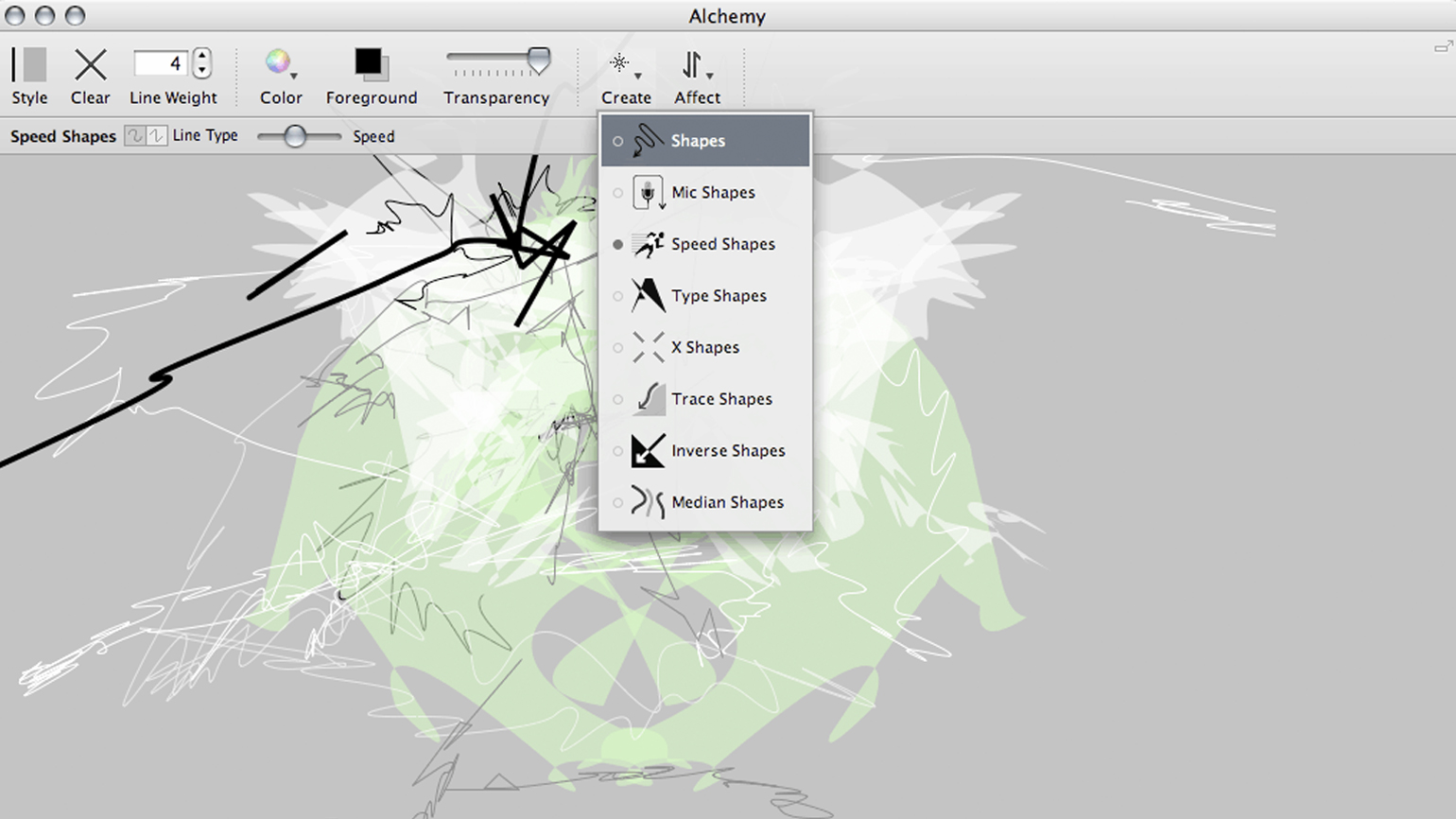This screenshot has height=819, width=1456.
Task: Select the Shapes radio button
Action: (x=618, y=142)
